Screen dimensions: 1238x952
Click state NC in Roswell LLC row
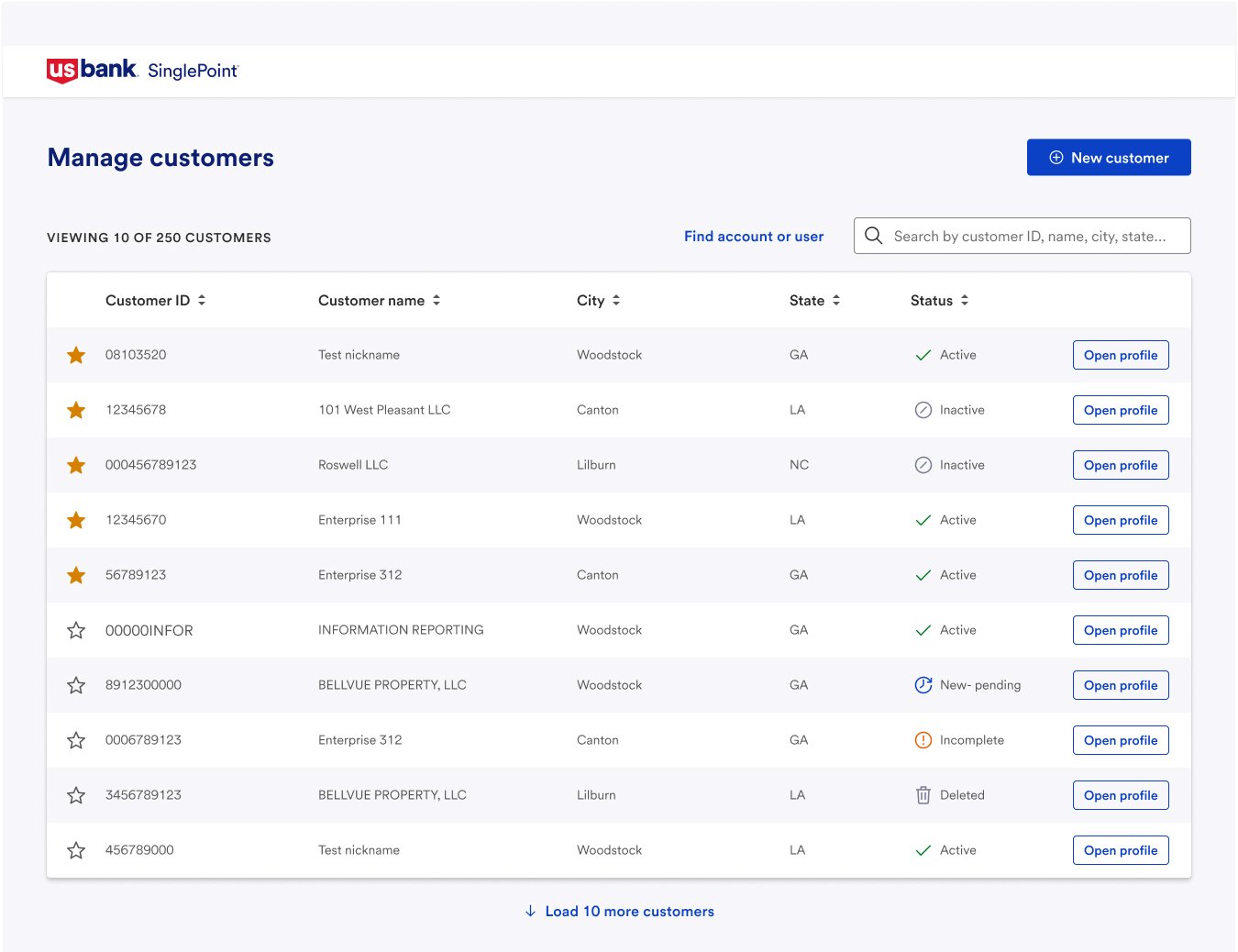(x=800, y=465)
